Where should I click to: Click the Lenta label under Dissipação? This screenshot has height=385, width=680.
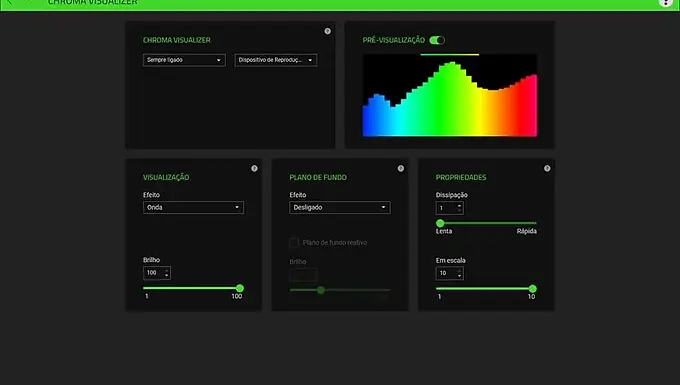444,231
